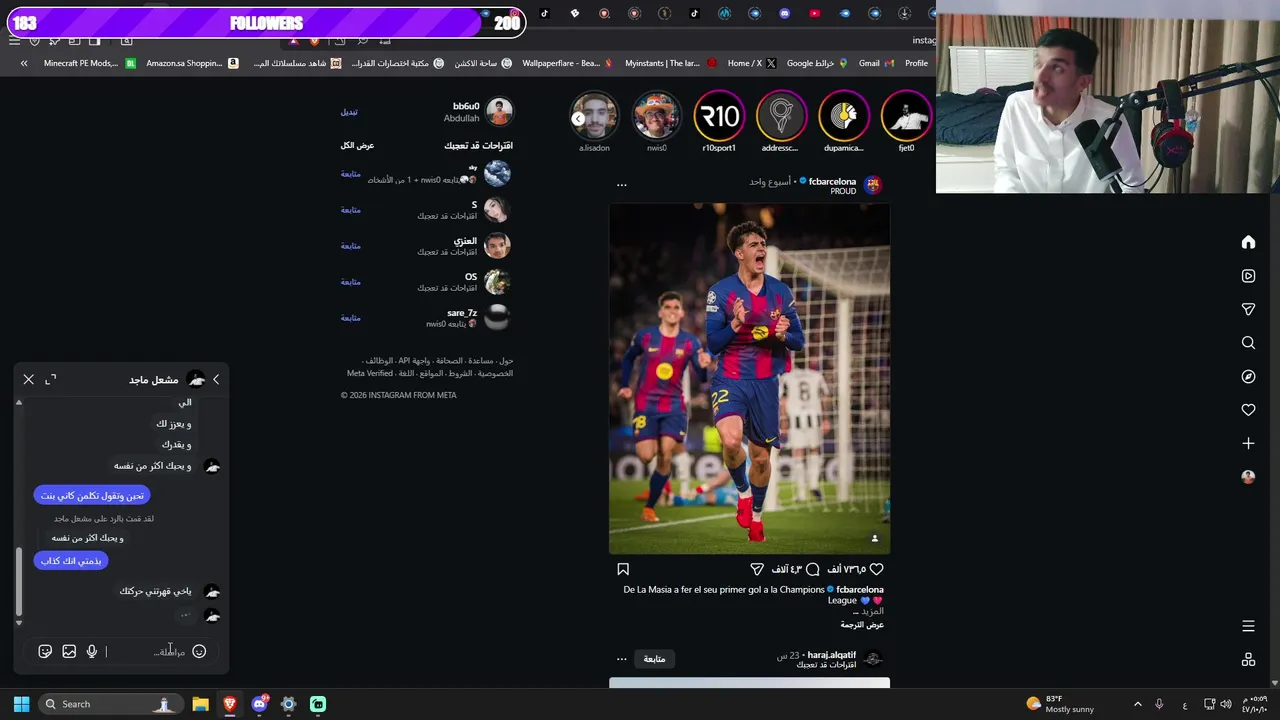The width and height of the screenshot is (1280, 720).
Task: Open Brave browser from taskbar
Action: click(x=230, y=704)
